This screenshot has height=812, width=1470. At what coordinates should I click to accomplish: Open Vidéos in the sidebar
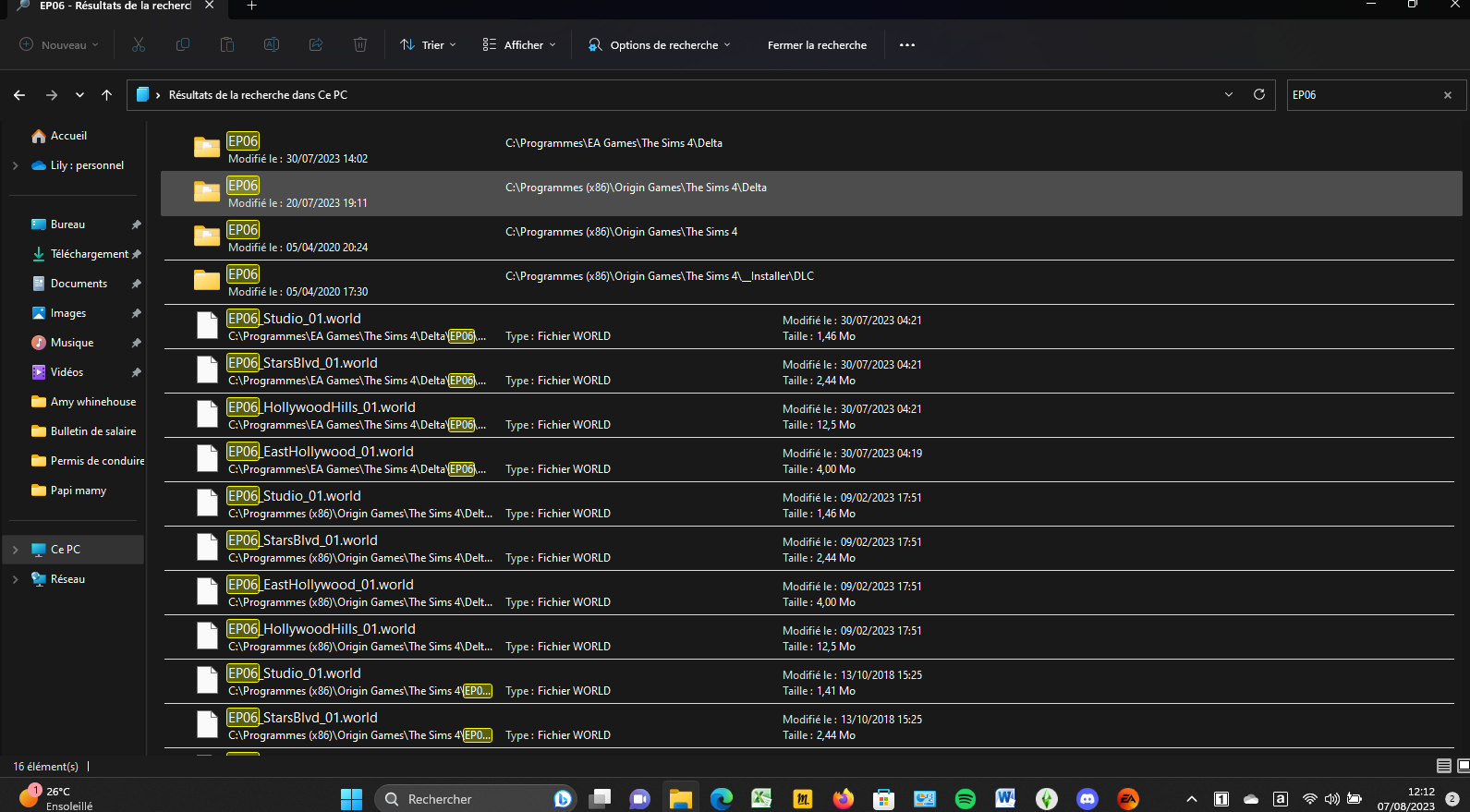click(x=67, y=372)
